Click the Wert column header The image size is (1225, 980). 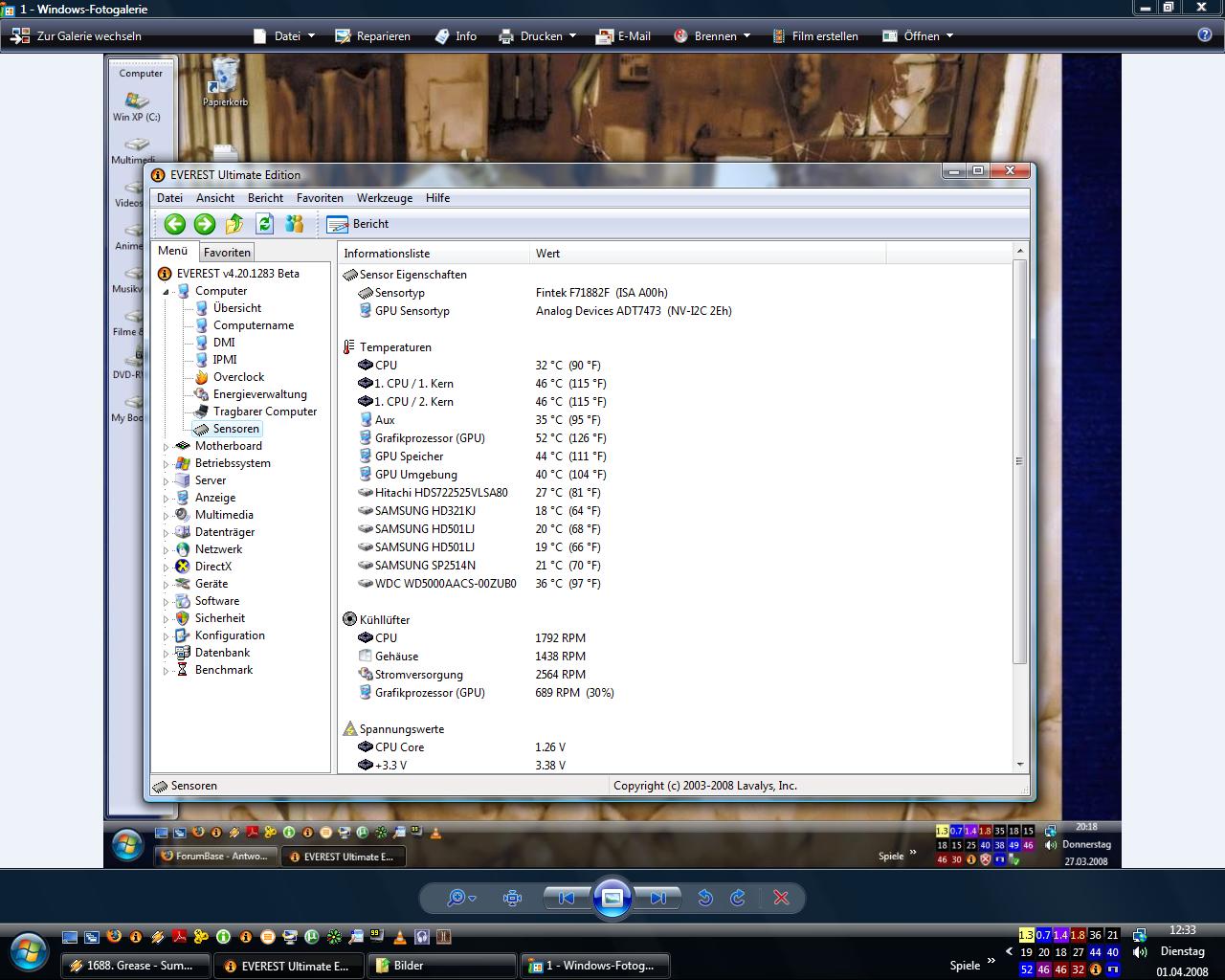[708, 254]
